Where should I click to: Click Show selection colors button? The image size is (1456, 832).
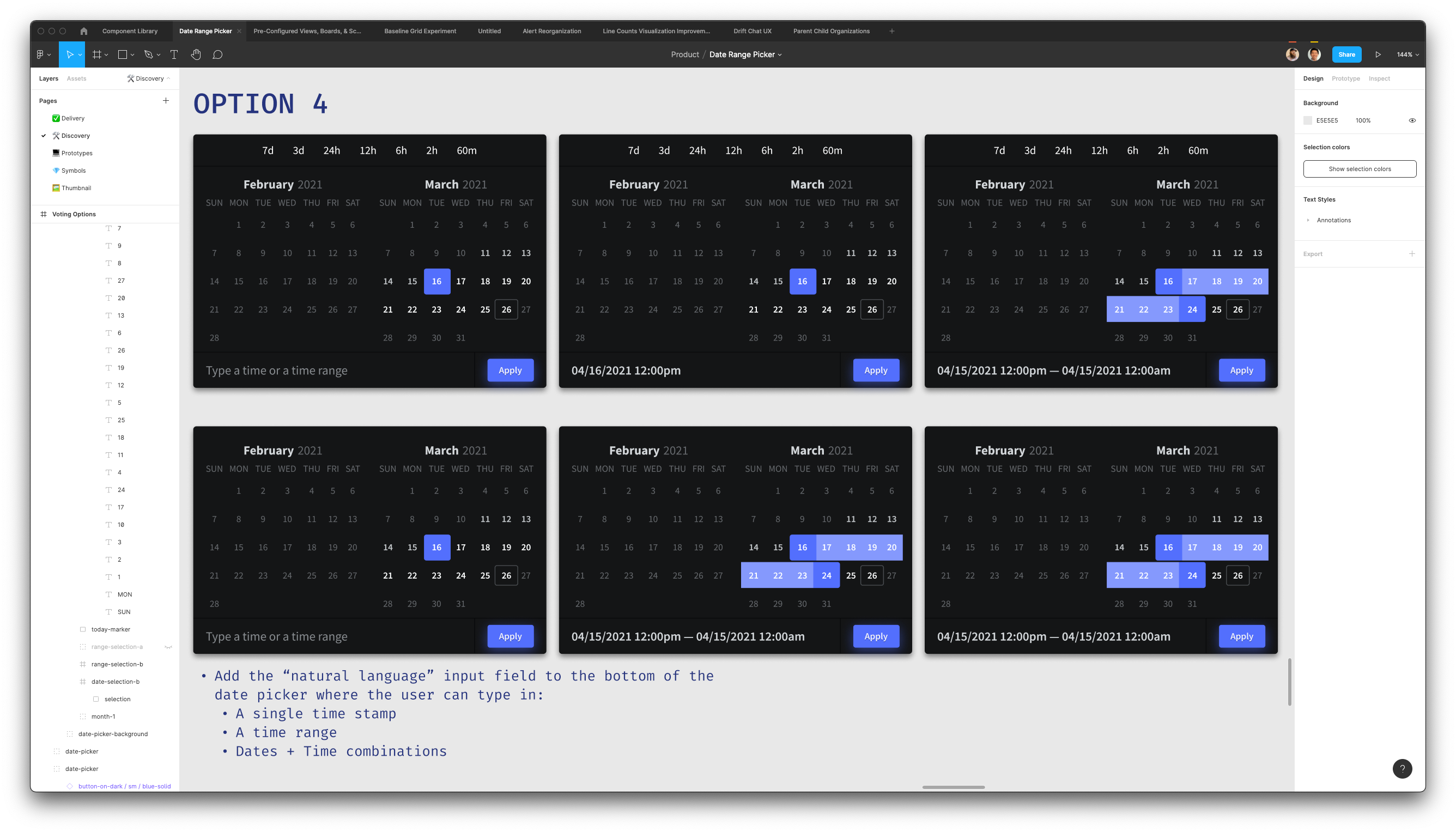click(1359, 169)
